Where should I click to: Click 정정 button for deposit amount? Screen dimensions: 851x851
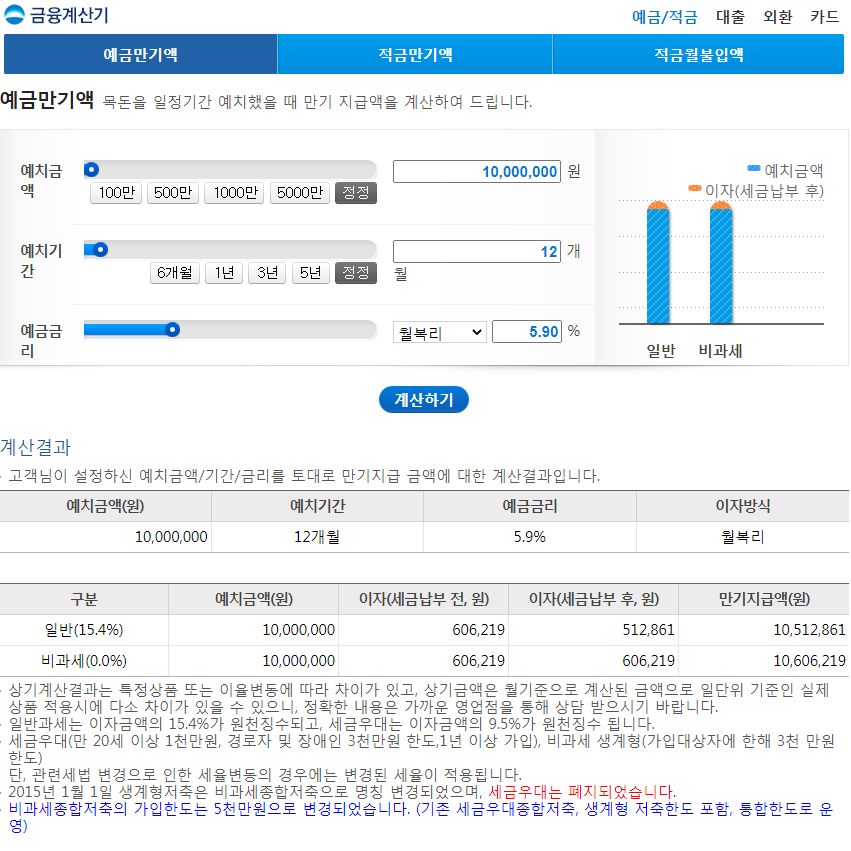355,193
